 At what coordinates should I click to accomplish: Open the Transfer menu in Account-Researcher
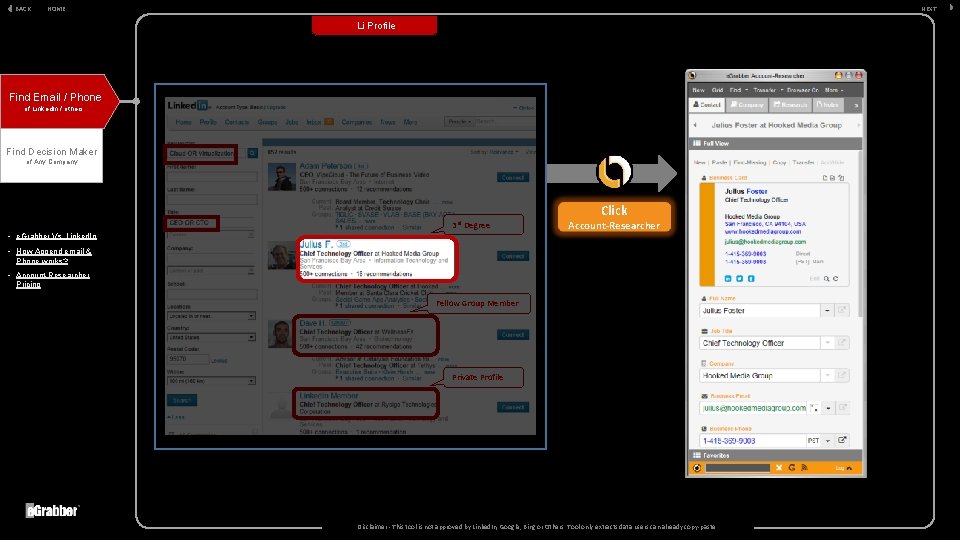tap(767, 90)
